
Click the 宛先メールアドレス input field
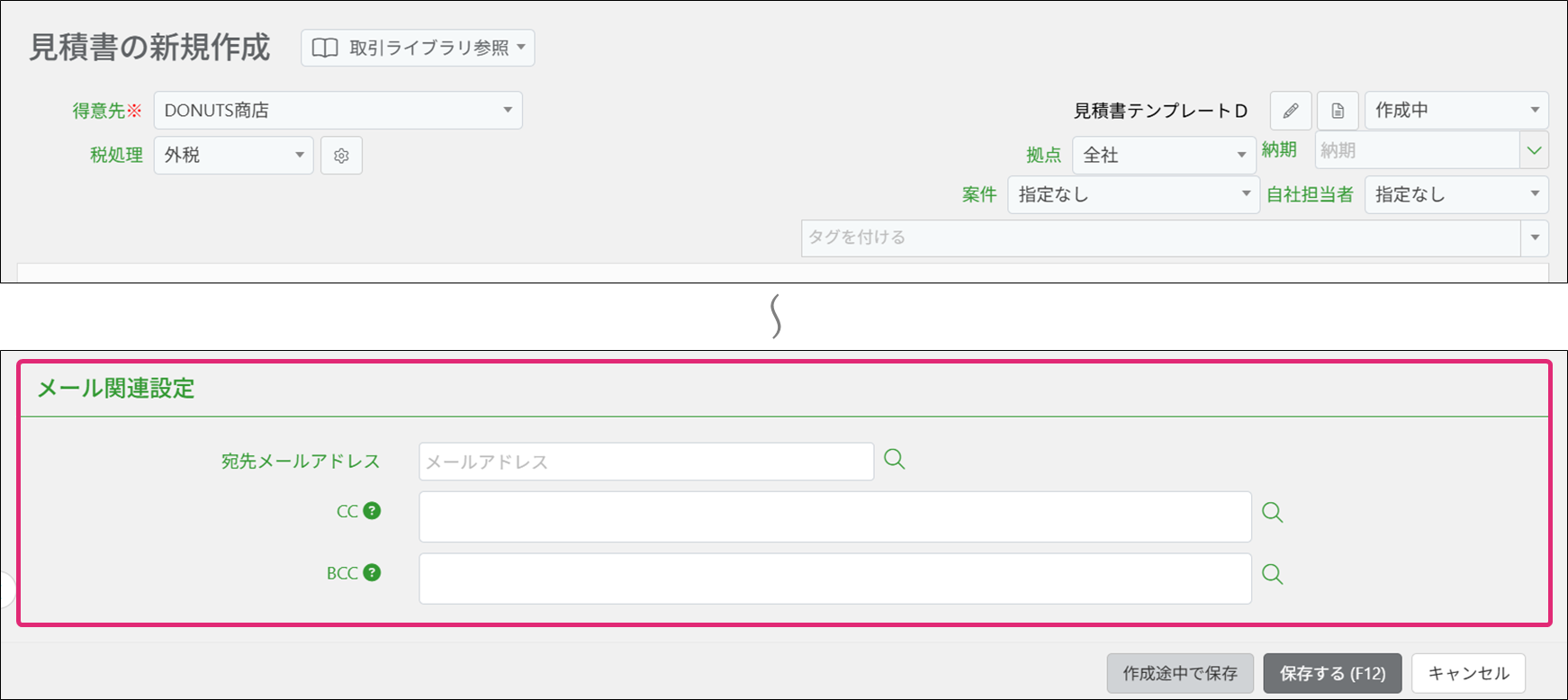(x=645, y=462)
